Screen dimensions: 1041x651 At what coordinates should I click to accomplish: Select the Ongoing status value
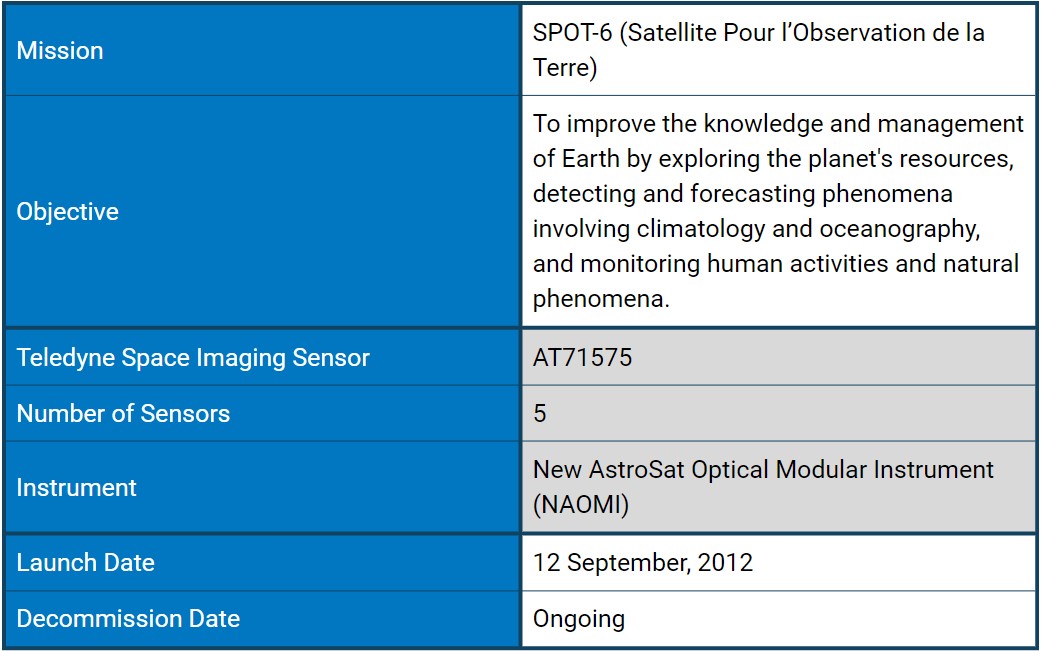click(x=578, y=618)
